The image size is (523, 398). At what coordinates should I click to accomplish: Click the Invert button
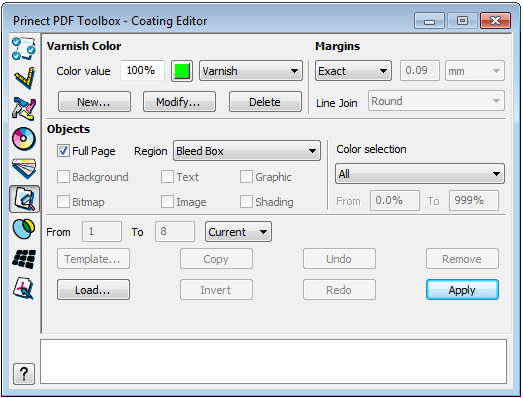(216, 290)
